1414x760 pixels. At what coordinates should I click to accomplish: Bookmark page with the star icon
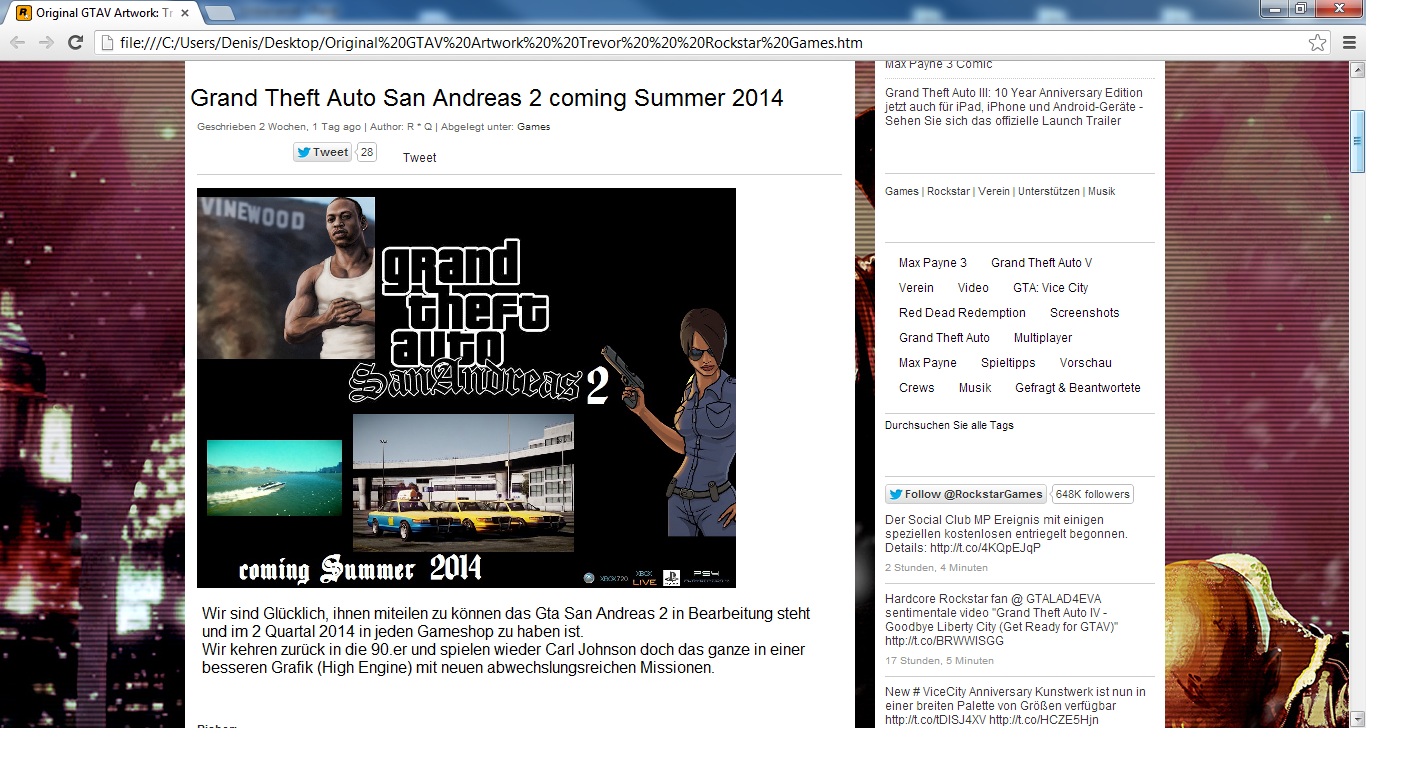click(1317, 43)
